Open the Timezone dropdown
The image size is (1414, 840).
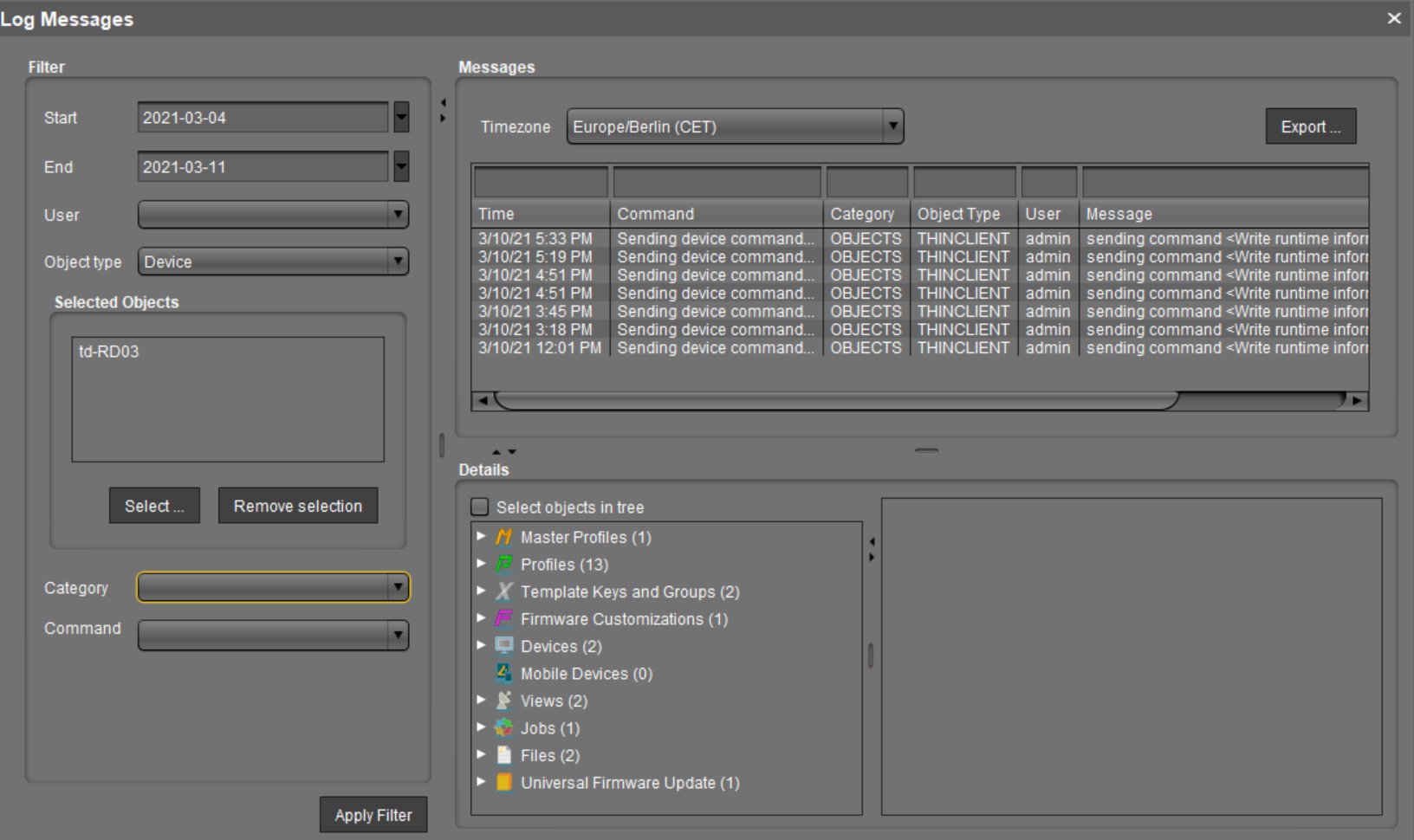click(x=735, y=126)
